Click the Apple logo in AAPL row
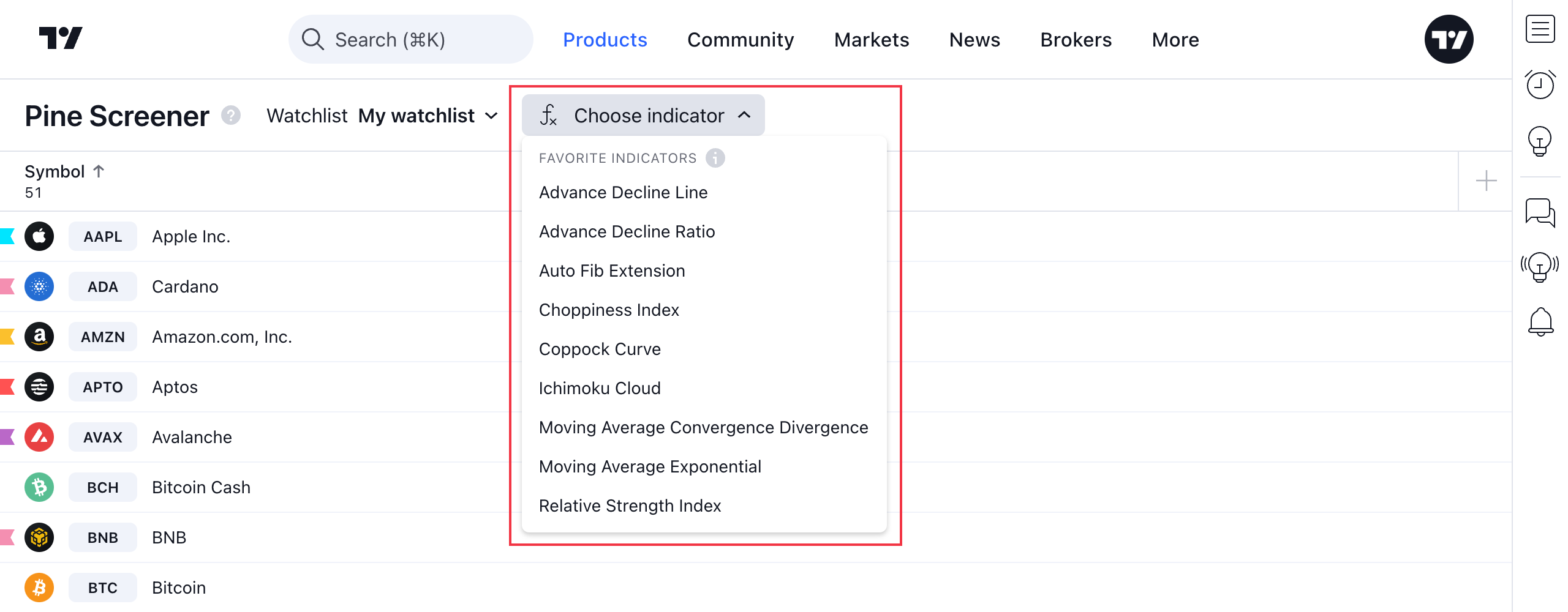 [39, 236]
